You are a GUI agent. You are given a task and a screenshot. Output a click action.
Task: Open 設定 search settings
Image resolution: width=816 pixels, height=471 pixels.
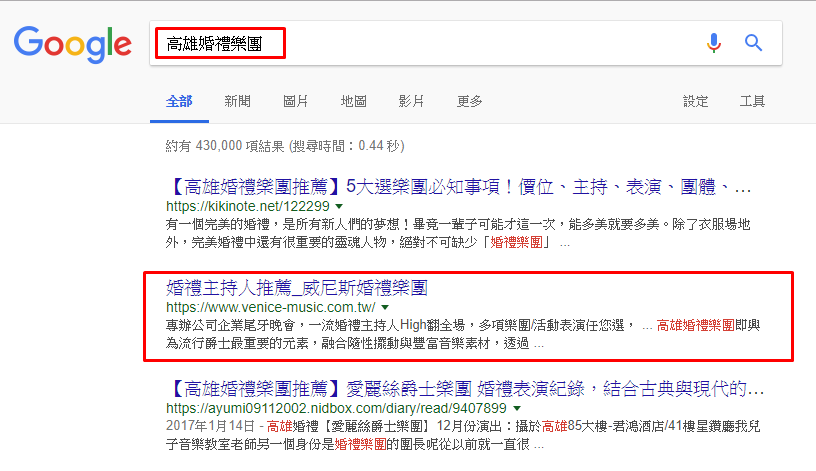coord(695,101)
